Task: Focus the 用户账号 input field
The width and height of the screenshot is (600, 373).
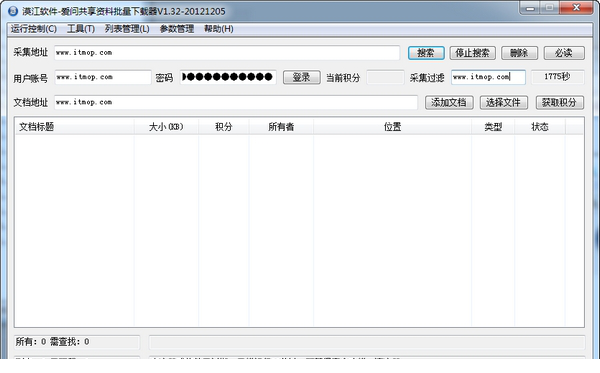Action: coord(103,77)
